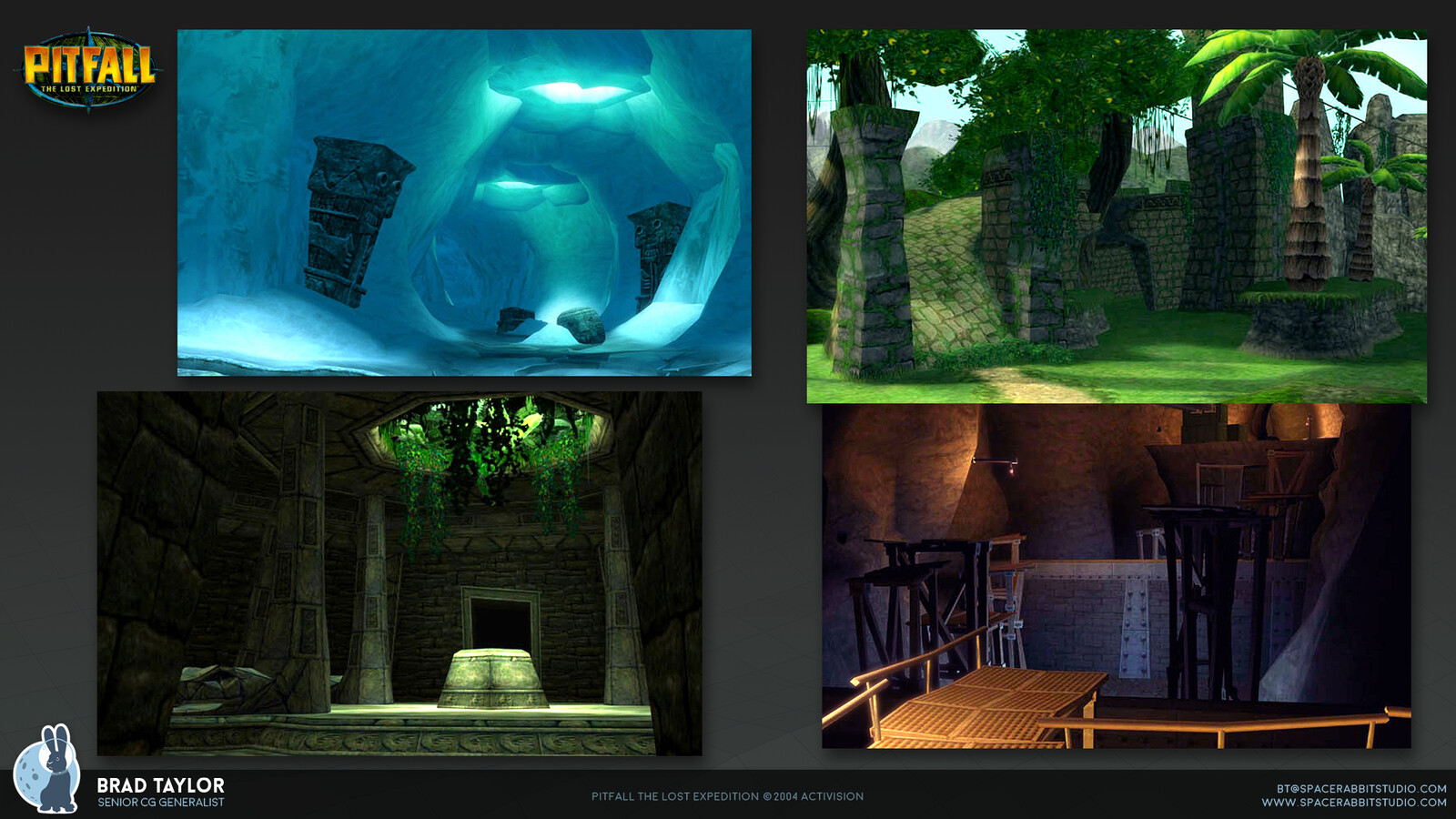Screen dimensions: 1456x819
Task: Click the space rabbit studio logo
Action: [46, 768]
